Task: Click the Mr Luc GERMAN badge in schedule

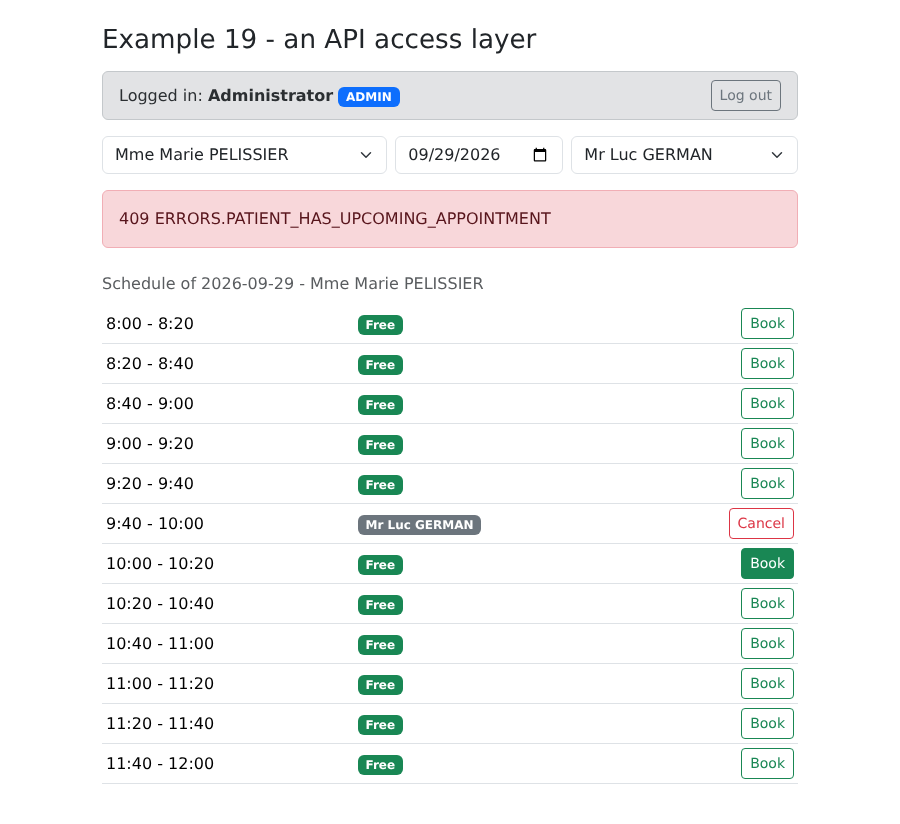Action: tap(420, 524)
